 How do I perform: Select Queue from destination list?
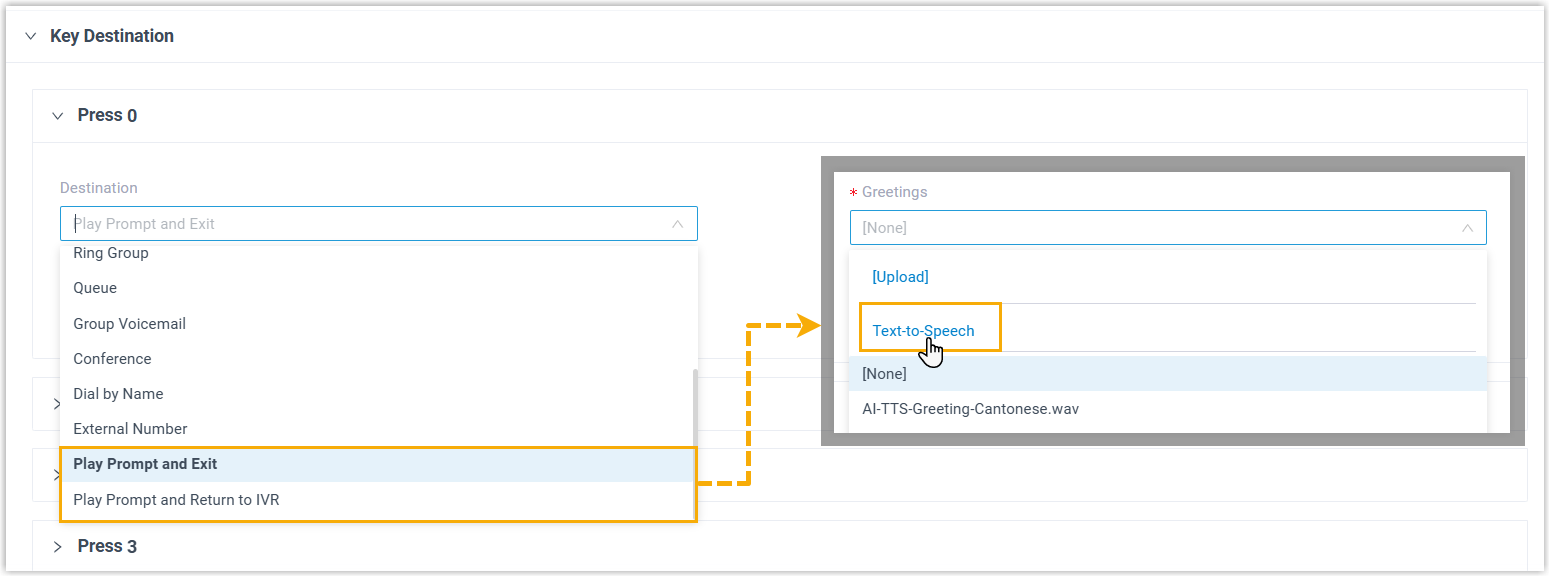(x=95, y=288)
